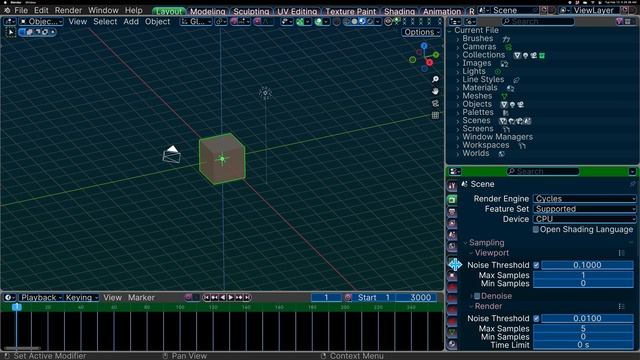Play the animation forward
This screenshot has width=640, height=360.
coord(231,298)
